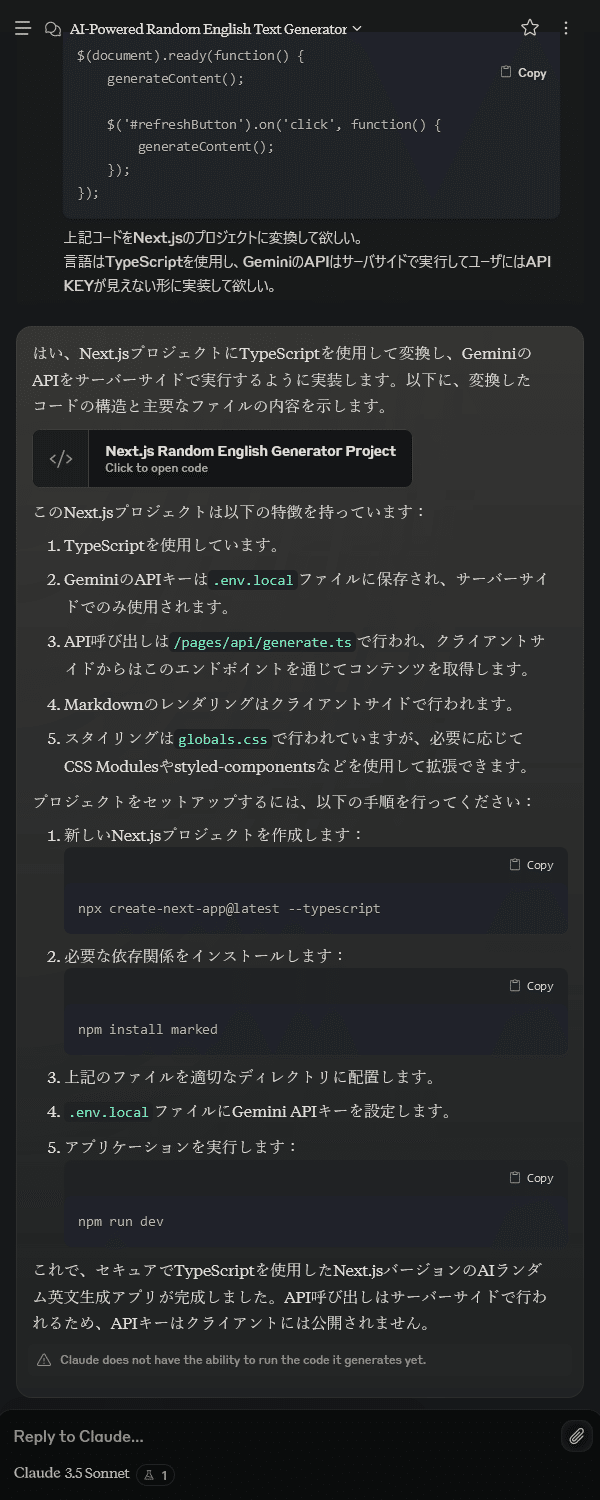The image size is (600, 1500).
Task: Open the hamburger sidebar menu
Action: (x=23, y=29)
